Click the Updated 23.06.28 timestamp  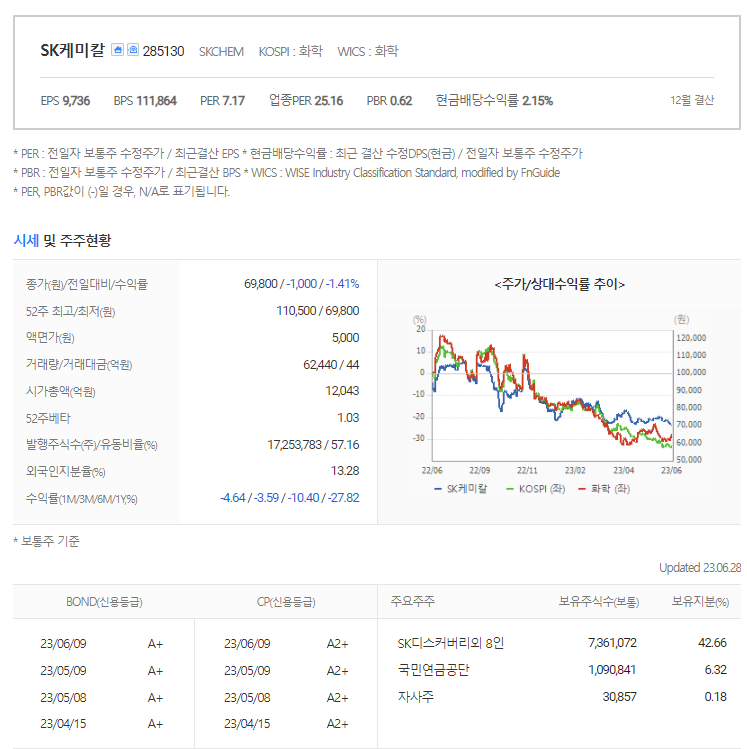pyautogui.click(x=700, y=567)
